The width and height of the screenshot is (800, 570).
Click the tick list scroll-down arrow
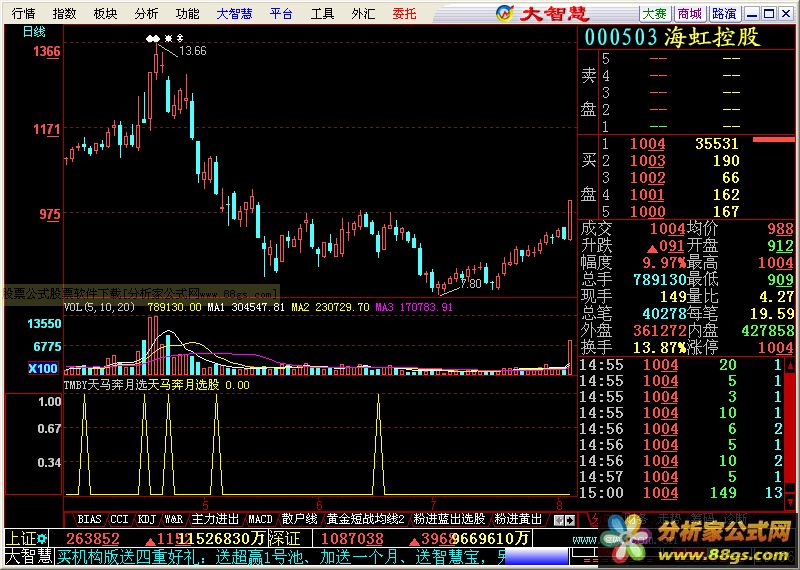790,502
